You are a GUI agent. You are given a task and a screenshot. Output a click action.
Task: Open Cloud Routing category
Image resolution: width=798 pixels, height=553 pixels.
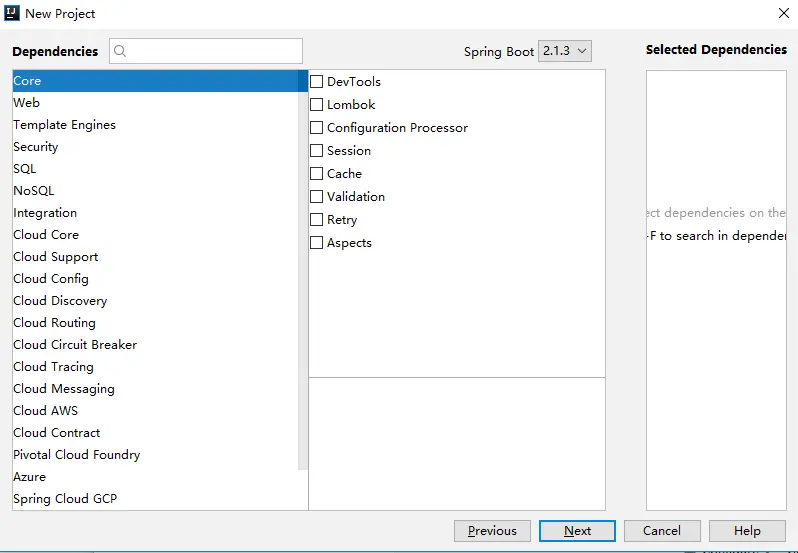[155, 323]
